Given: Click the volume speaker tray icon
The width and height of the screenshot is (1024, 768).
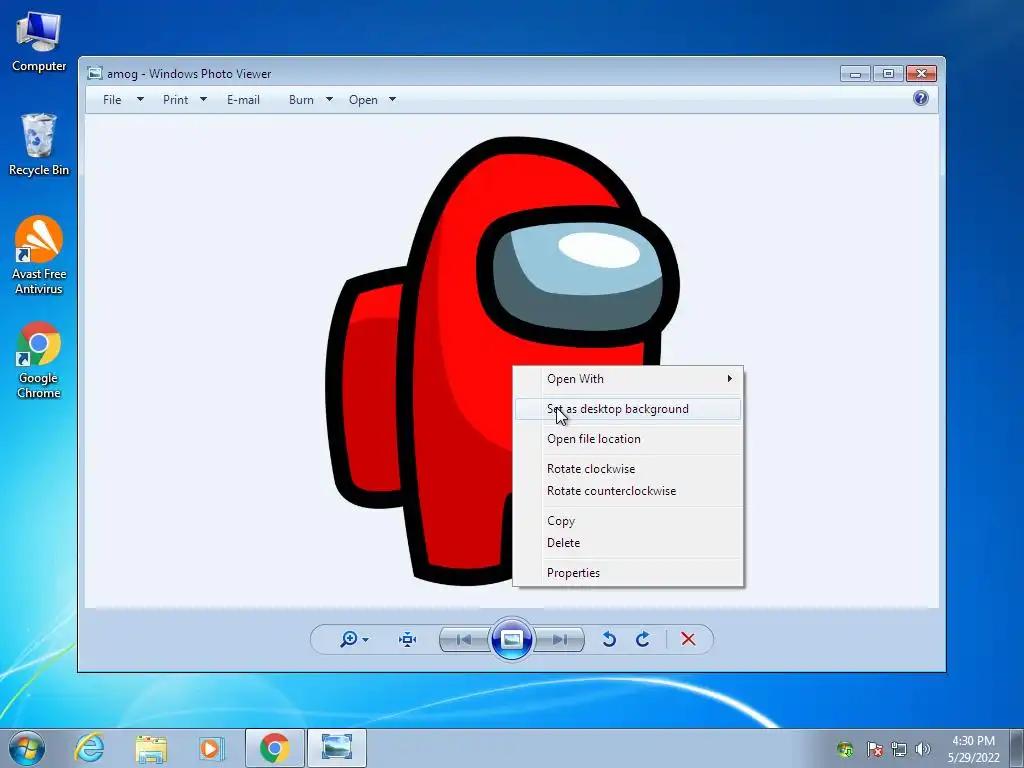Looking at the screenshot, I should pyautogui.click(x=923, y=749).
